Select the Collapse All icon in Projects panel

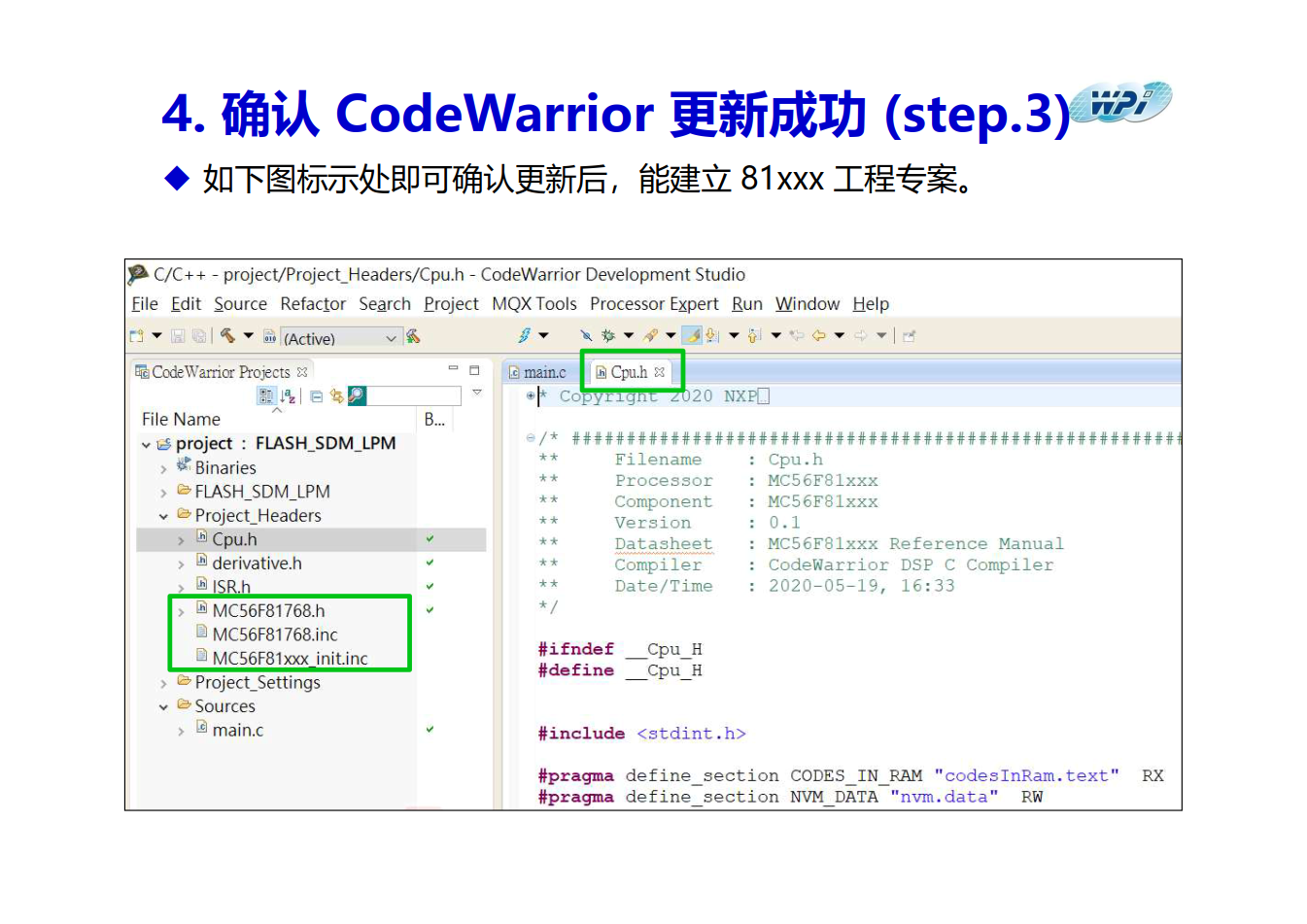coord(316,395)
